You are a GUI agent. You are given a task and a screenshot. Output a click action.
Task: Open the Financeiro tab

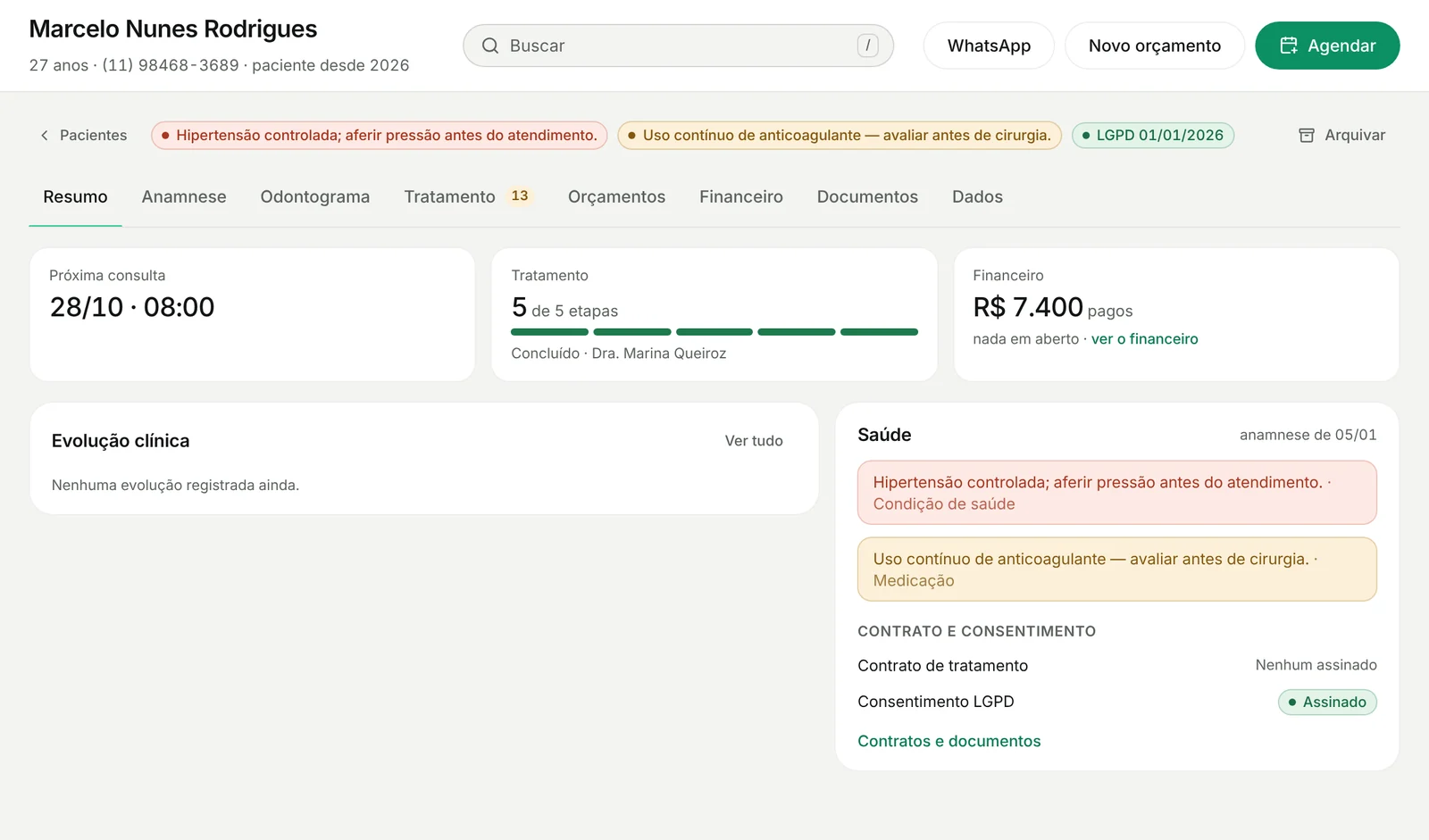point(741,196)
